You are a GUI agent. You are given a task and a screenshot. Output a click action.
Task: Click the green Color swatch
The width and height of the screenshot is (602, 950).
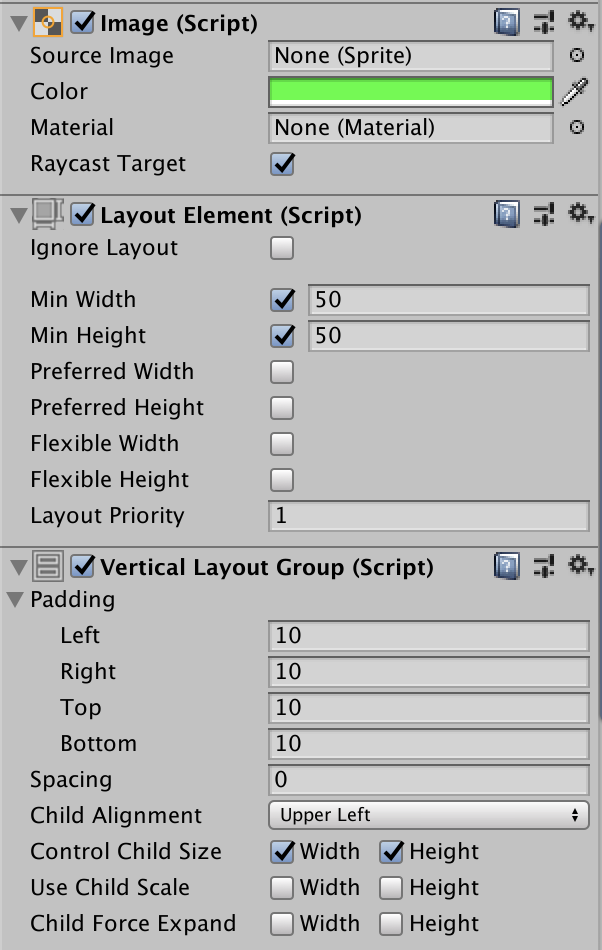411,92
